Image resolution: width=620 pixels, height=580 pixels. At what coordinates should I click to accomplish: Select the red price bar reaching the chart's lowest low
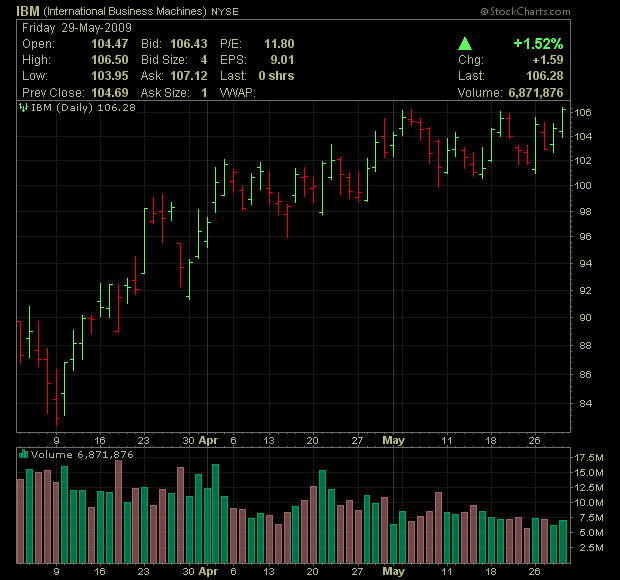(56, 397)
